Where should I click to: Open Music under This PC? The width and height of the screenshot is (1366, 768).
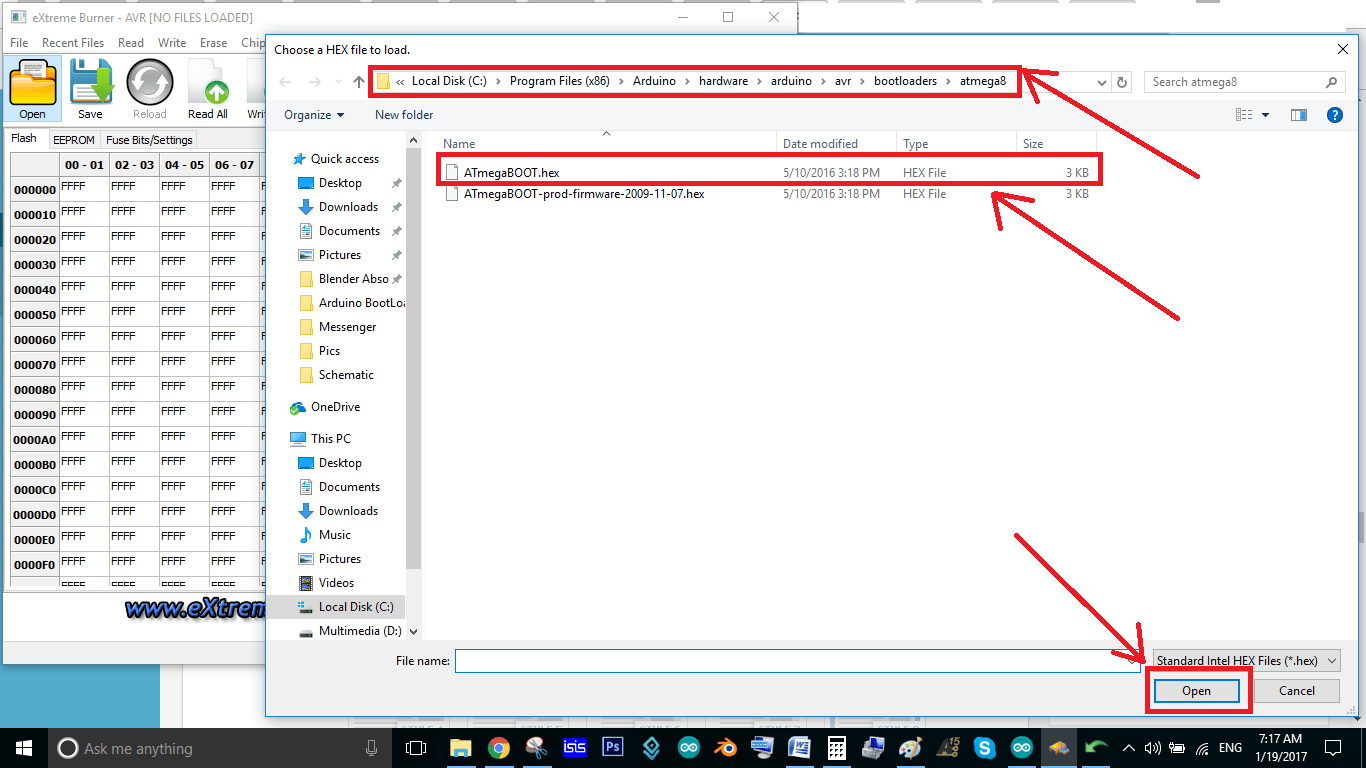click(334, 535)
